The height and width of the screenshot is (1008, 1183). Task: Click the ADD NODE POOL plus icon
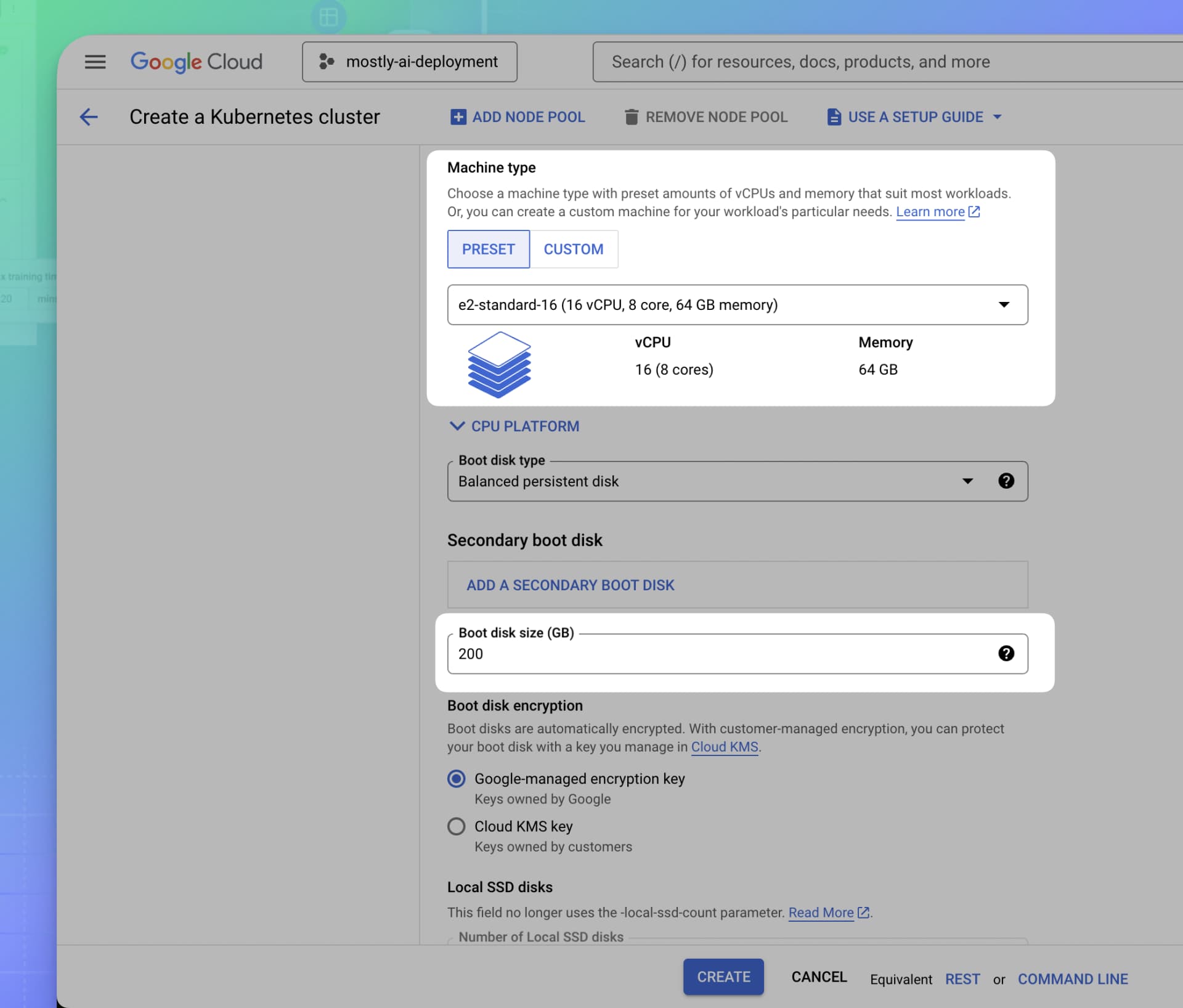coord(458,116)
